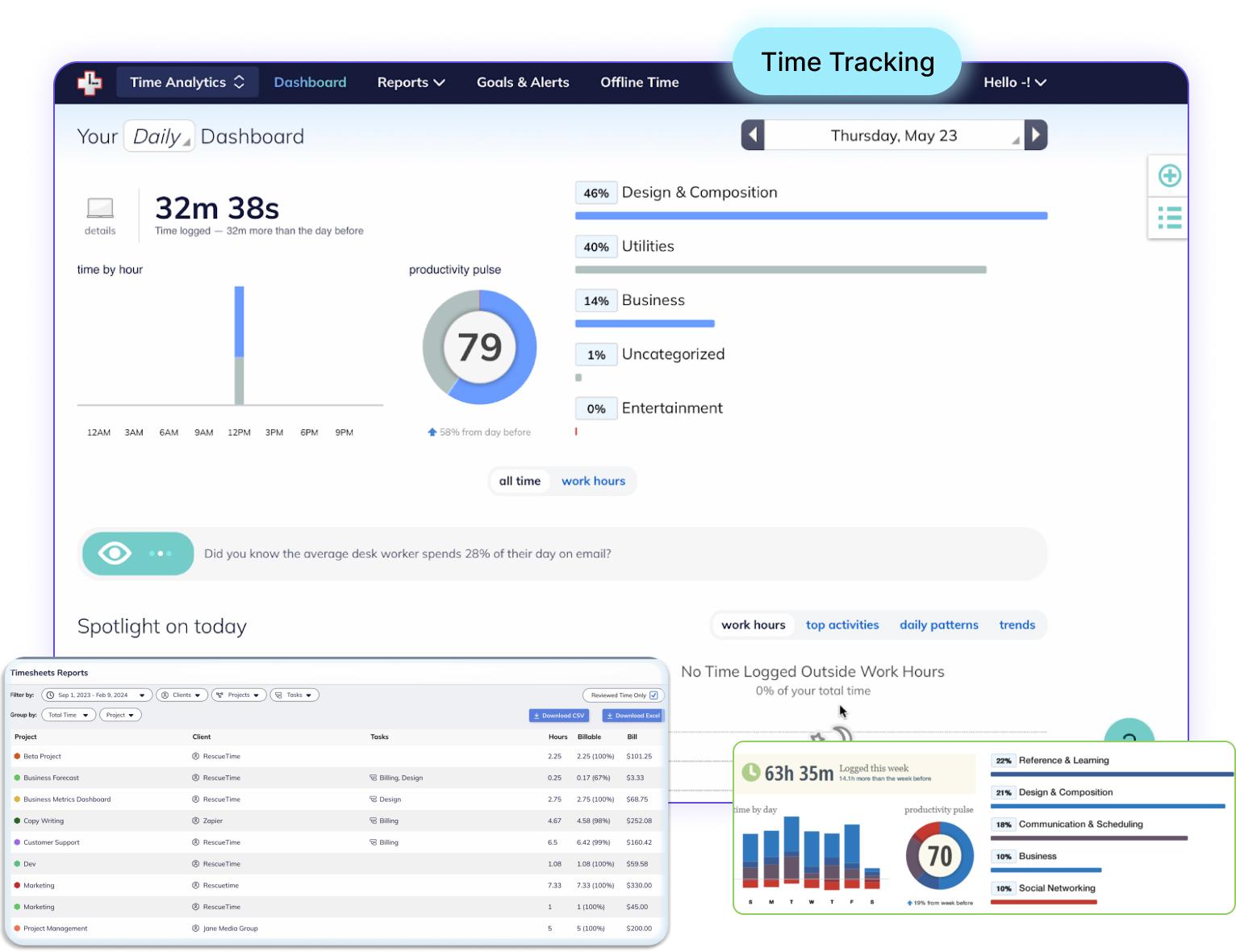Viewport: 1236px width, 952px height.
Task: Click the Dev row client icon
Action: (195, 864)
